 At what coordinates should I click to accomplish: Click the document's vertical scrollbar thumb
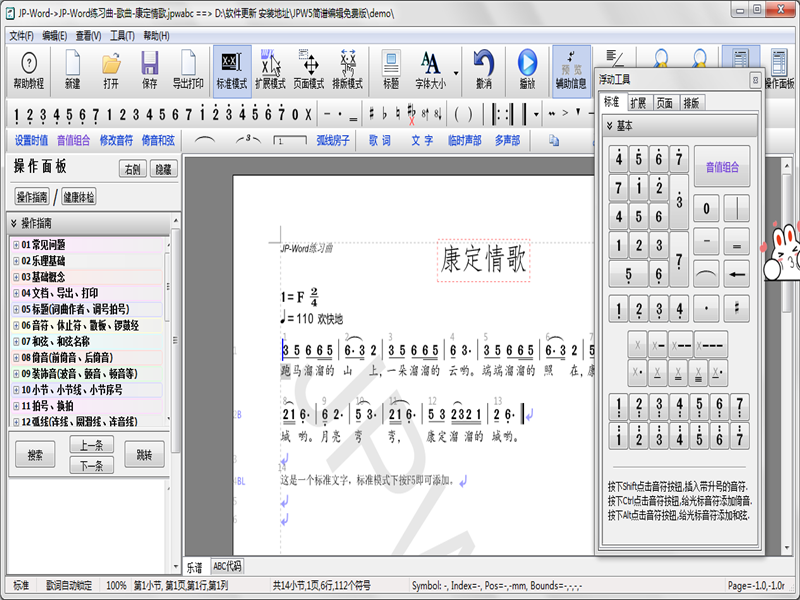pyautogui.click(x=787, y=242)
